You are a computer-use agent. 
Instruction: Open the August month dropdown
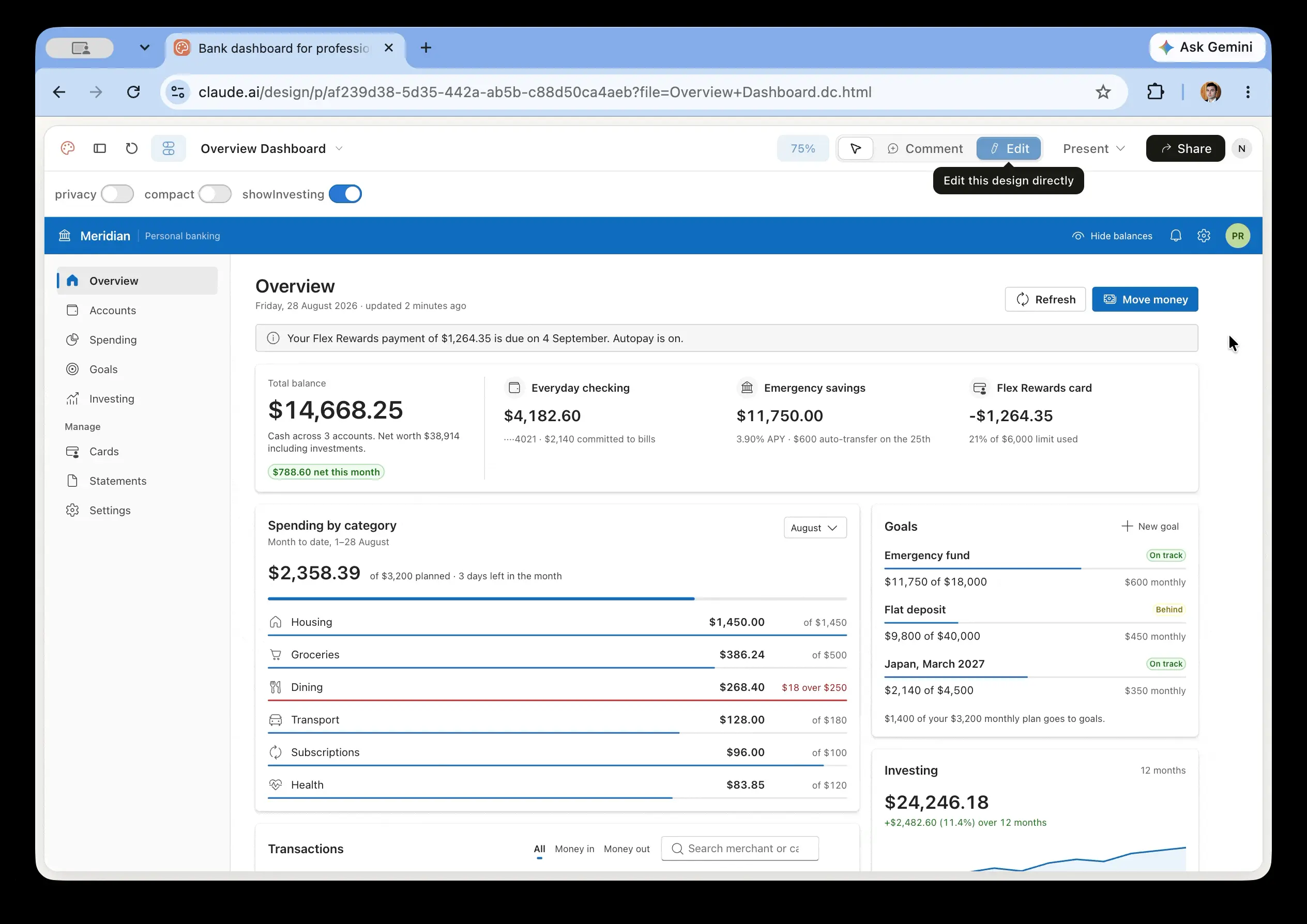coord(815,528)
